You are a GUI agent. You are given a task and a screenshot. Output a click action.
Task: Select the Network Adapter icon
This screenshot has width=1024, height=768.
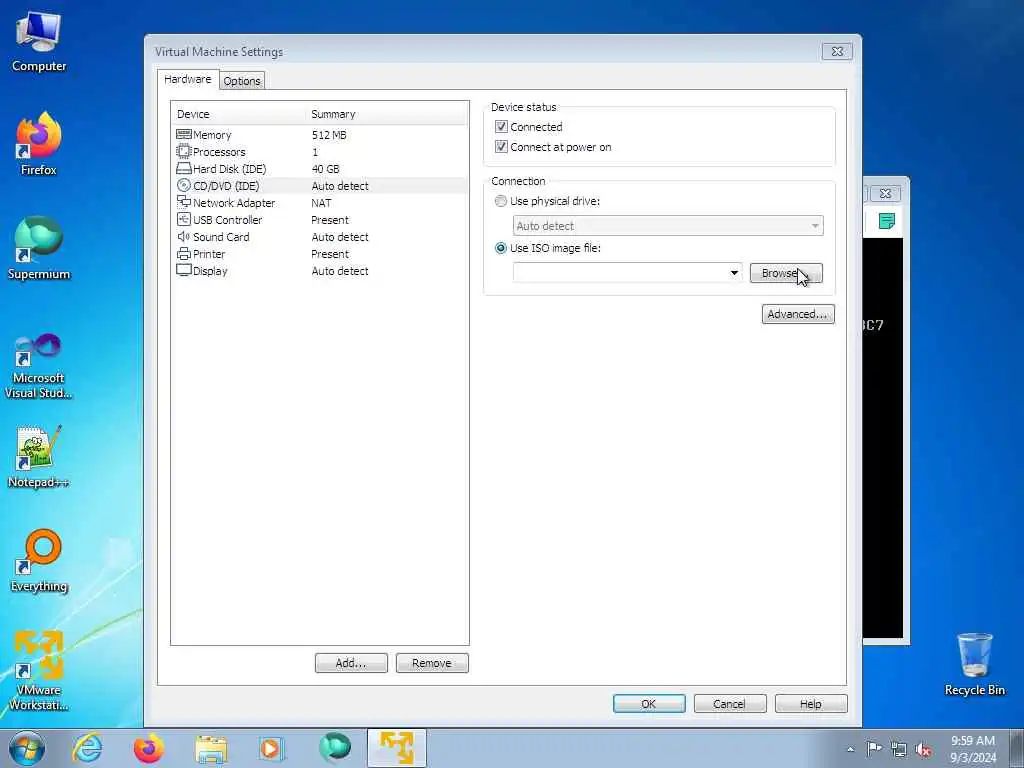click(184, 202)
